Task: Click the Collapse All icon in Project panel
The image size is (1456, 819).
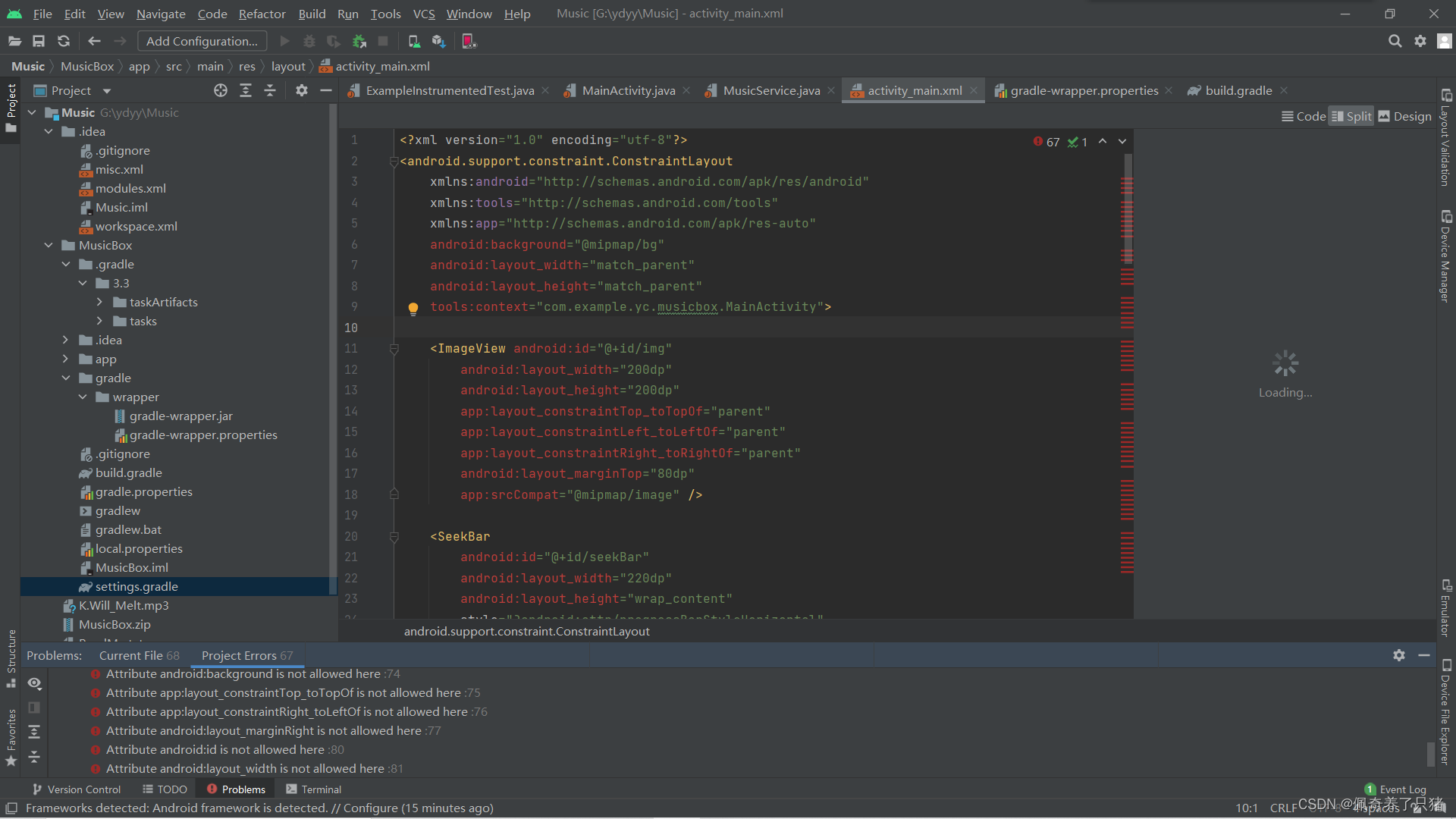Action: tap(270, 90)
